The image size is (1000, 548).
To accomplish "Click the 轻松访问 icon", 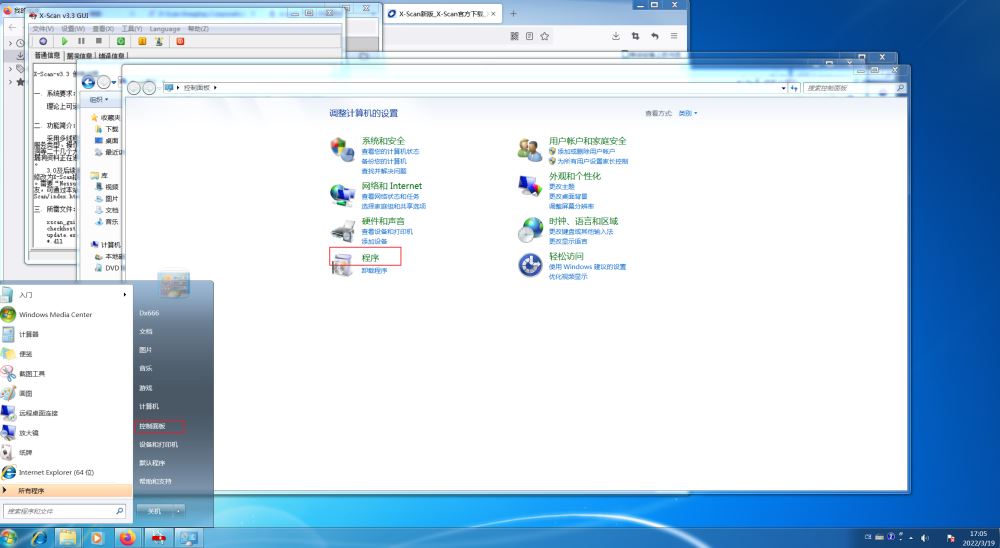I will (x=529, y=265).
